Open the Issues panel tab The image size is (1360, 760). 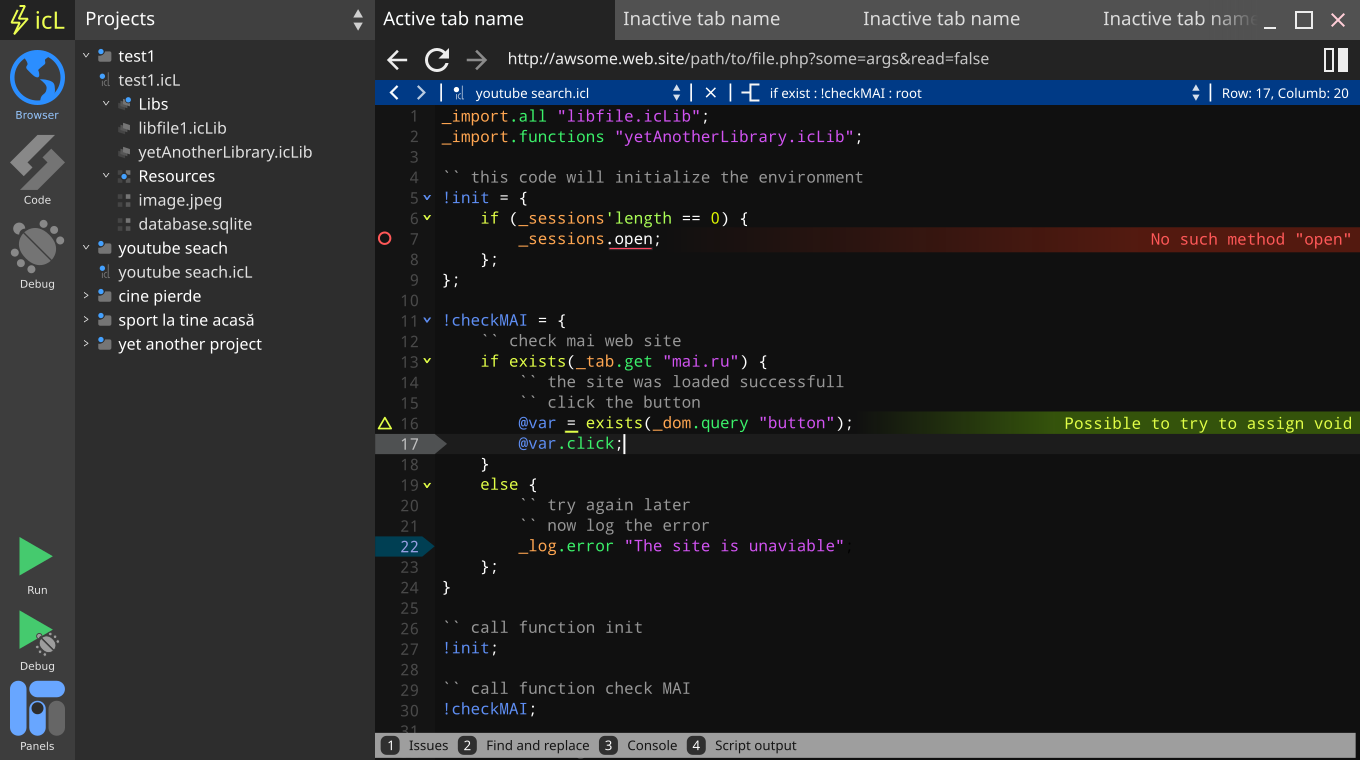pyautogui.click(x=416, y=745)
